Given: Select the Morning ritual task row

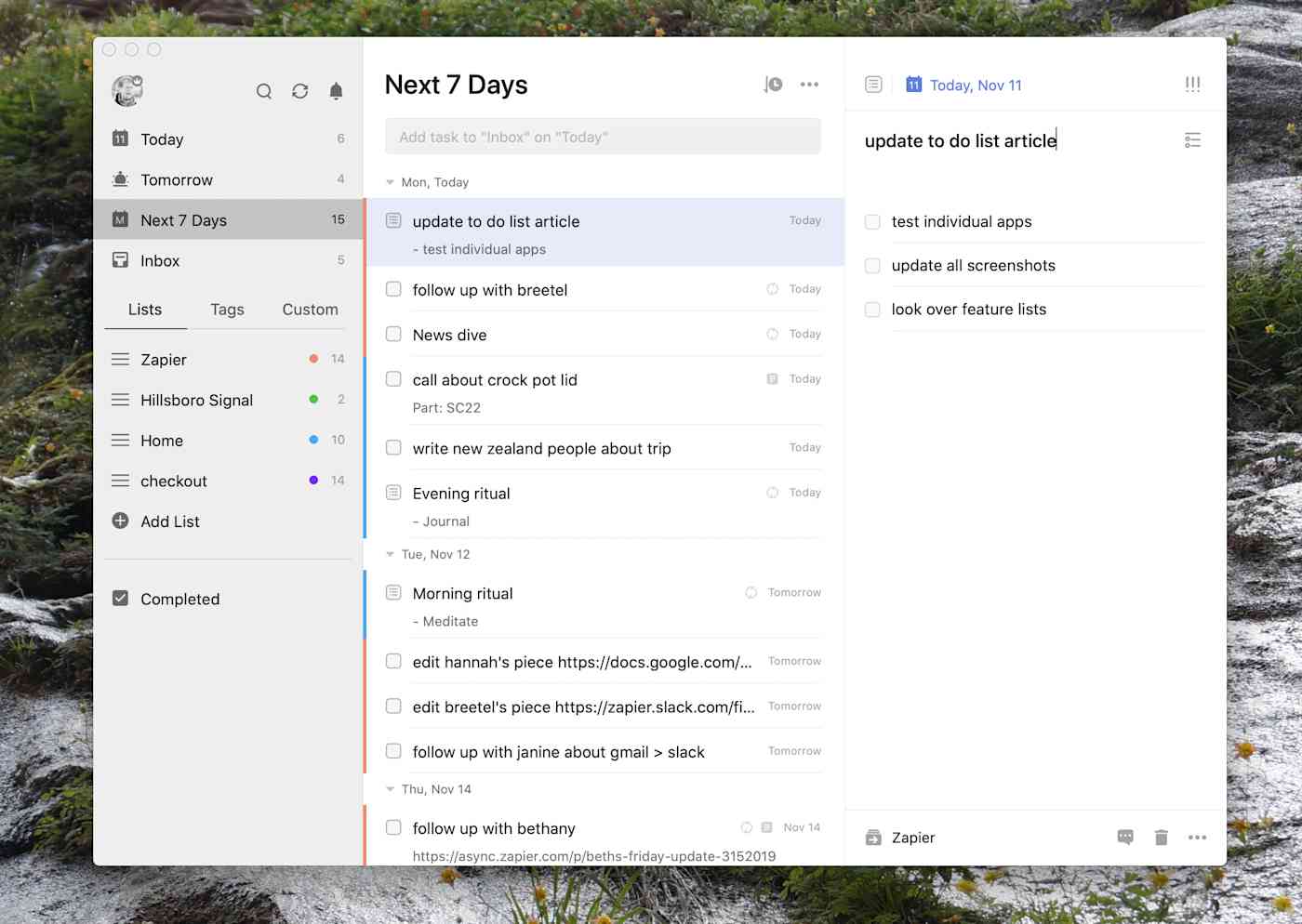Looking at the screenshot, I should click(604, 605).
